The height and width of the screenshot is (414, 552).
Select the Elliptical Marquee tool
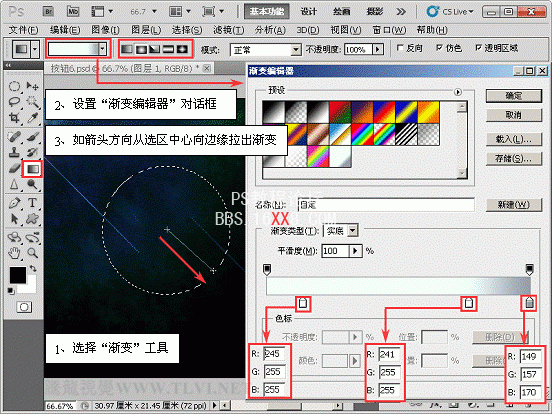click(x=14, y=86)
